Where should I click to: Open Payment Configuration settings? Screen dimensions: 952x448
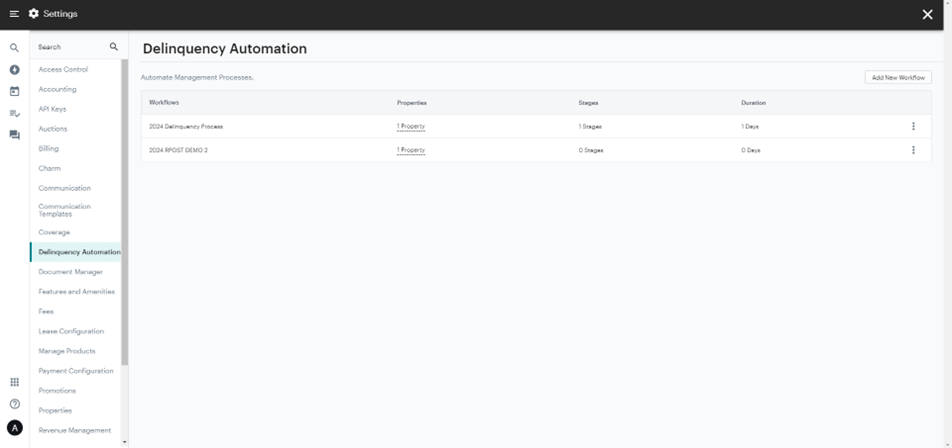[x=76, y=371]
